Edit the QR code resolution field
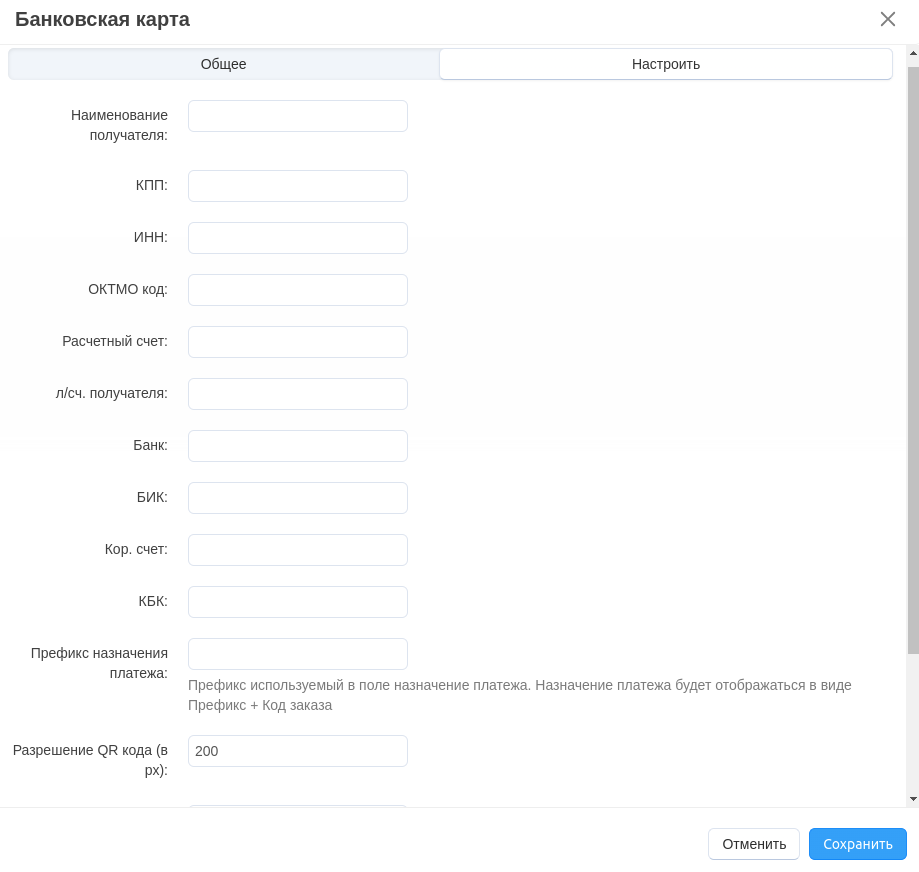 point(298,751)
